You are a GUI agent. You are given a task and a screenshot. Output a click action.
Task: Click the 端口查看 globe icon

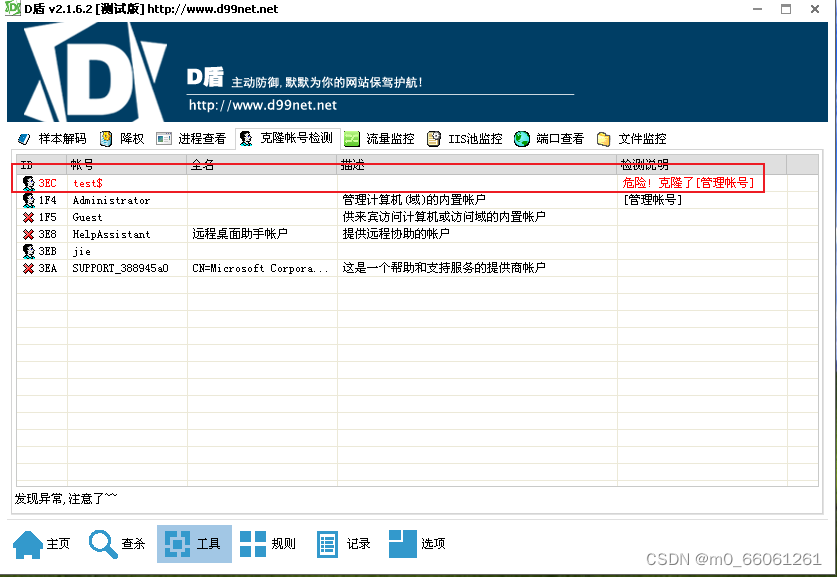pyautogui.click(x=522, y=139)
